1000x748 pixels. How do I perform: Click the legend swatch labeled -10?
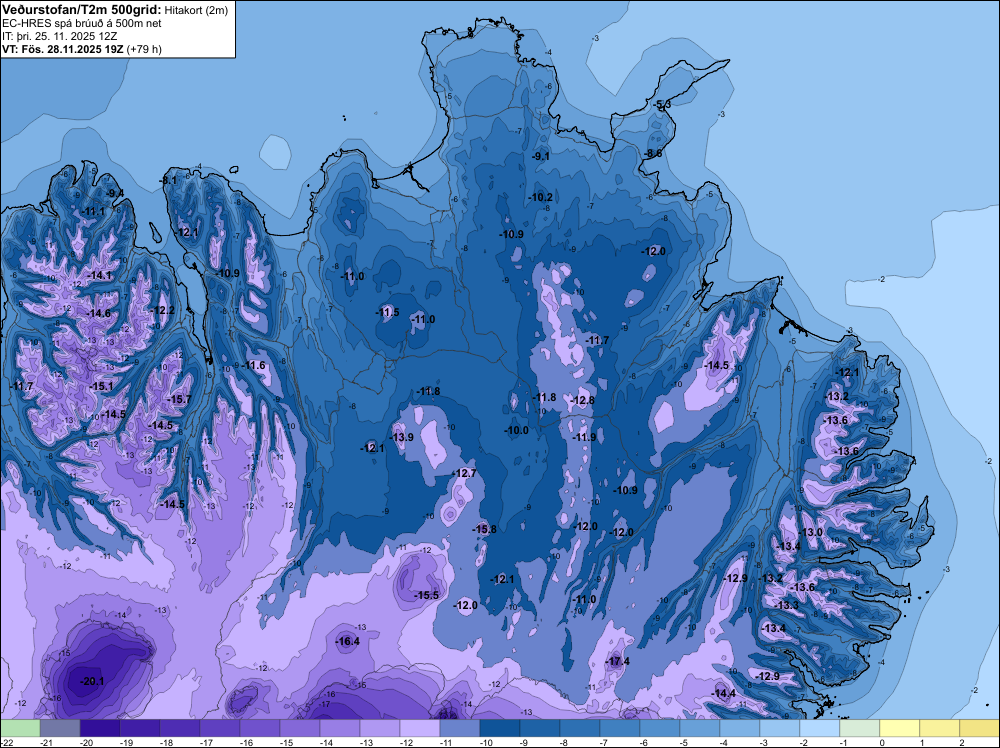coord(500,728)
